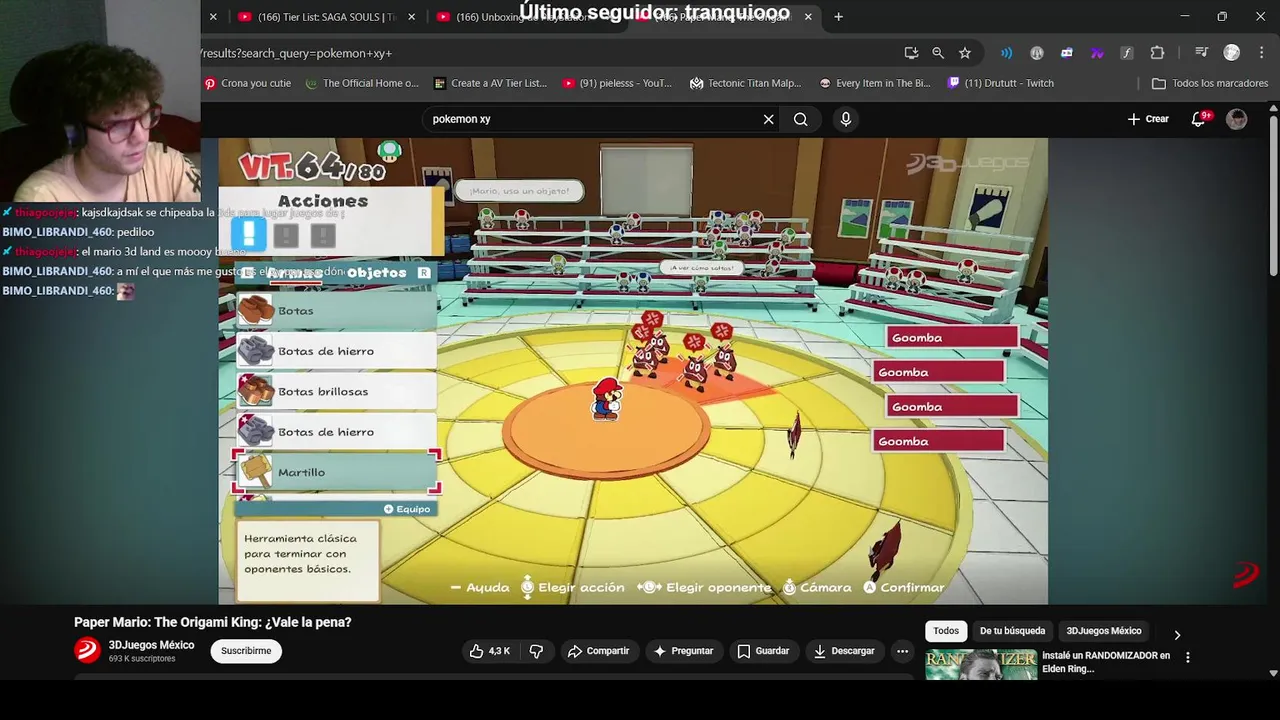Show more filter chips with the right arrow
This screenshot has width=1280, height=720.
1177,634
